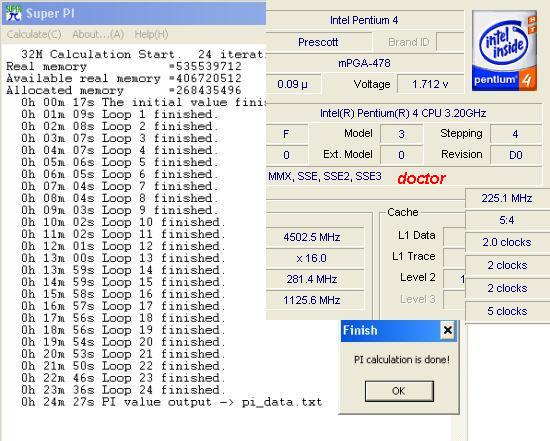The image size is (550, 441).
Task: Click the 2.0 clocks CAS latency value
Action: (x=507, y=242)
